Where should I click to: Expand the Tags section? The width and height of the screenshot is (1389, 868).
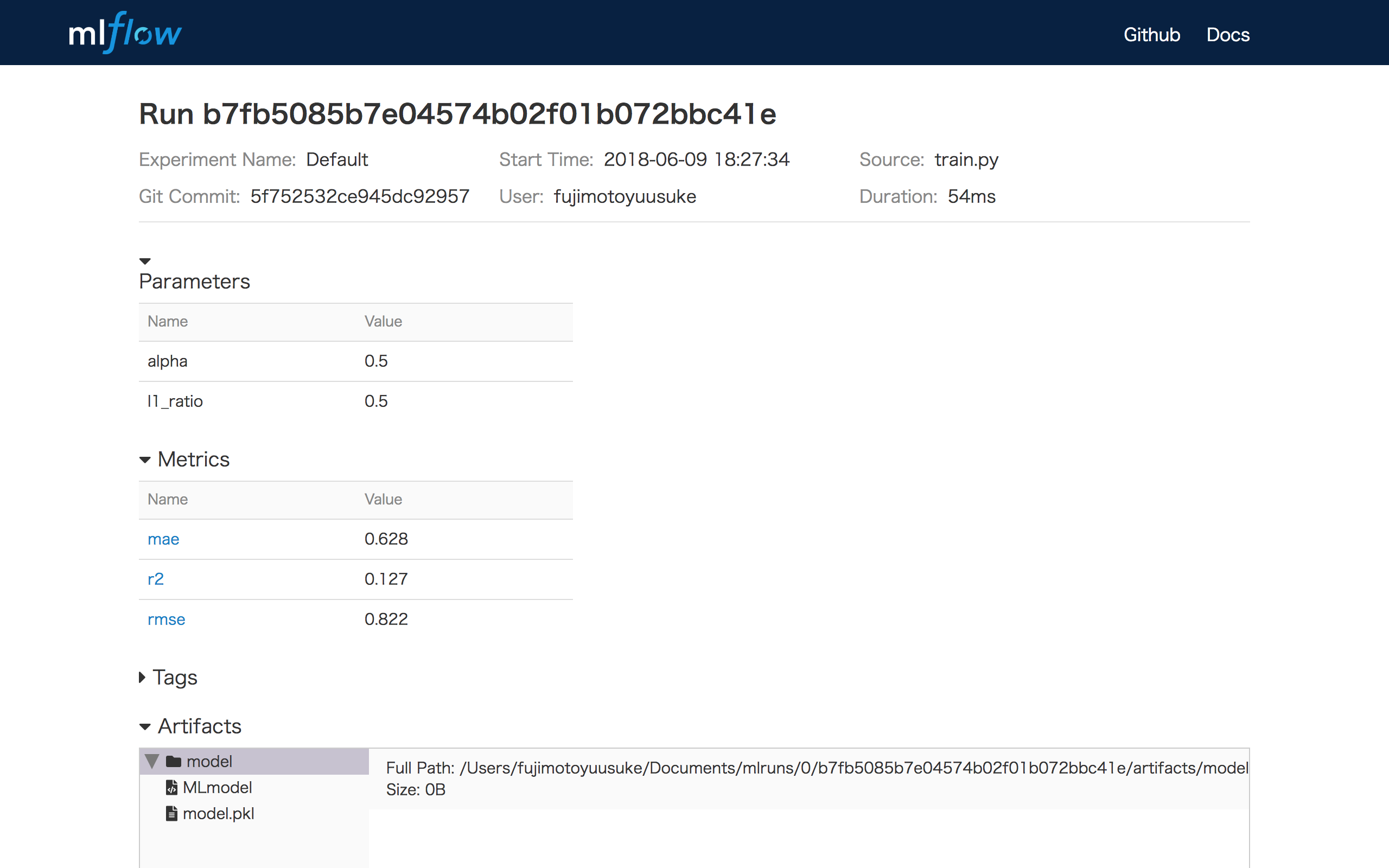coord(142,678)
